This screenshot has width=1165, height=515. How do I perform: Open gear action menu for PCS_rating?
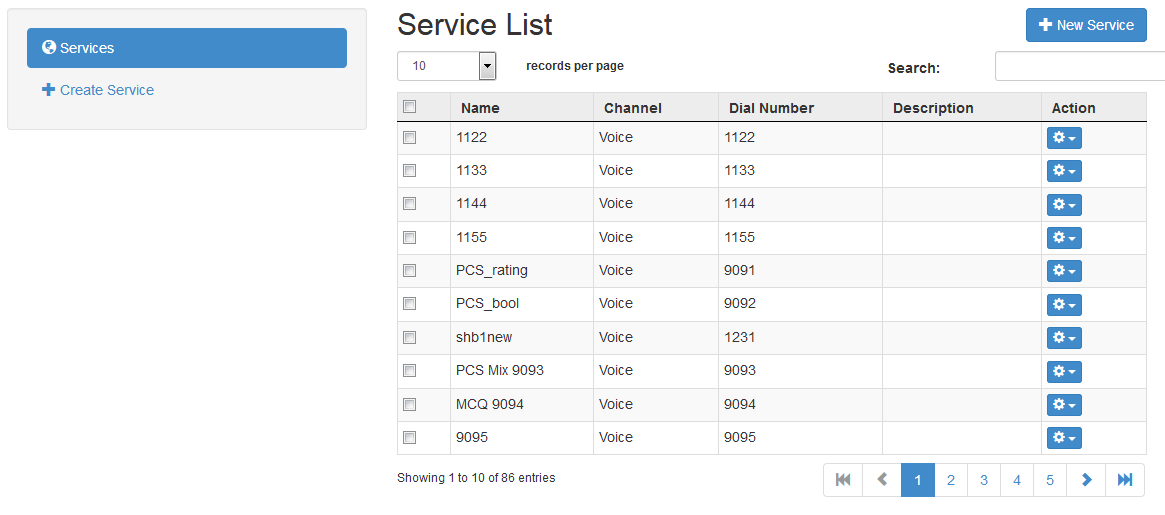click(x=1064, y=271)
